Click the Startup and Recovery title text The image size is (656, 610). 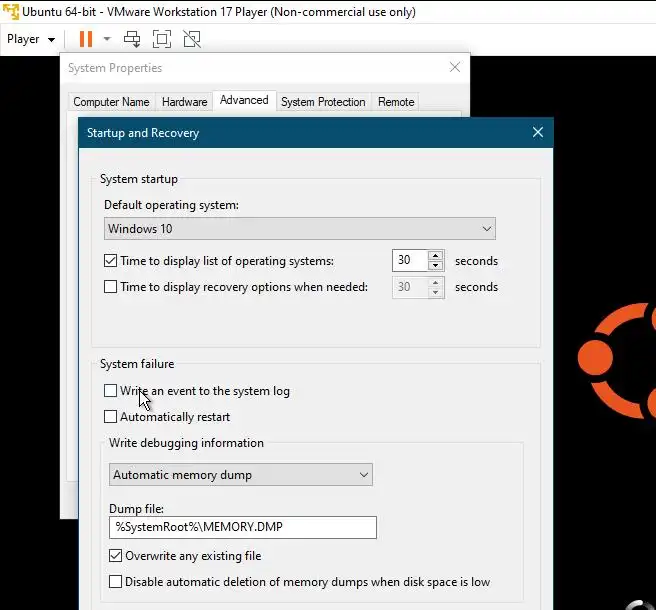pyautogui.click(x=143, y=133)
